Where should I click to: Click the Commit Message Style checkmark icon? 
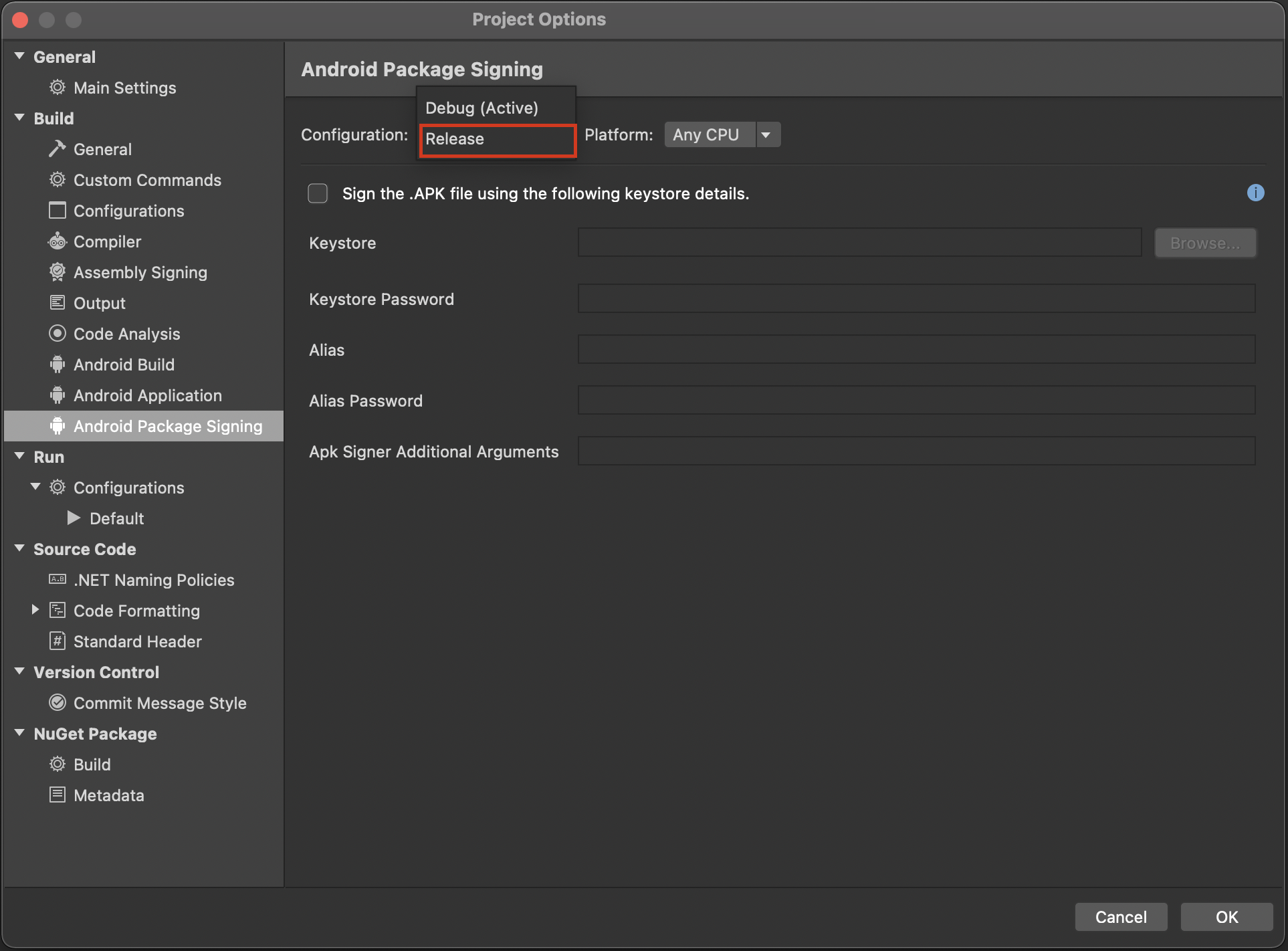(x=58, y=703)
